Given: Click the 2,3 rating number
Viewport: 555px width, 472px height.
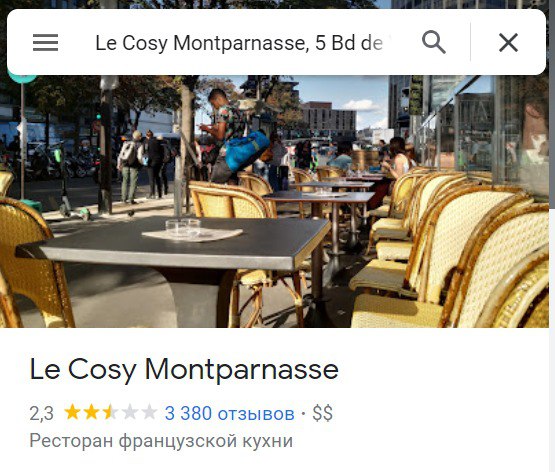Looking at the screenshot, I should [41, 414].
